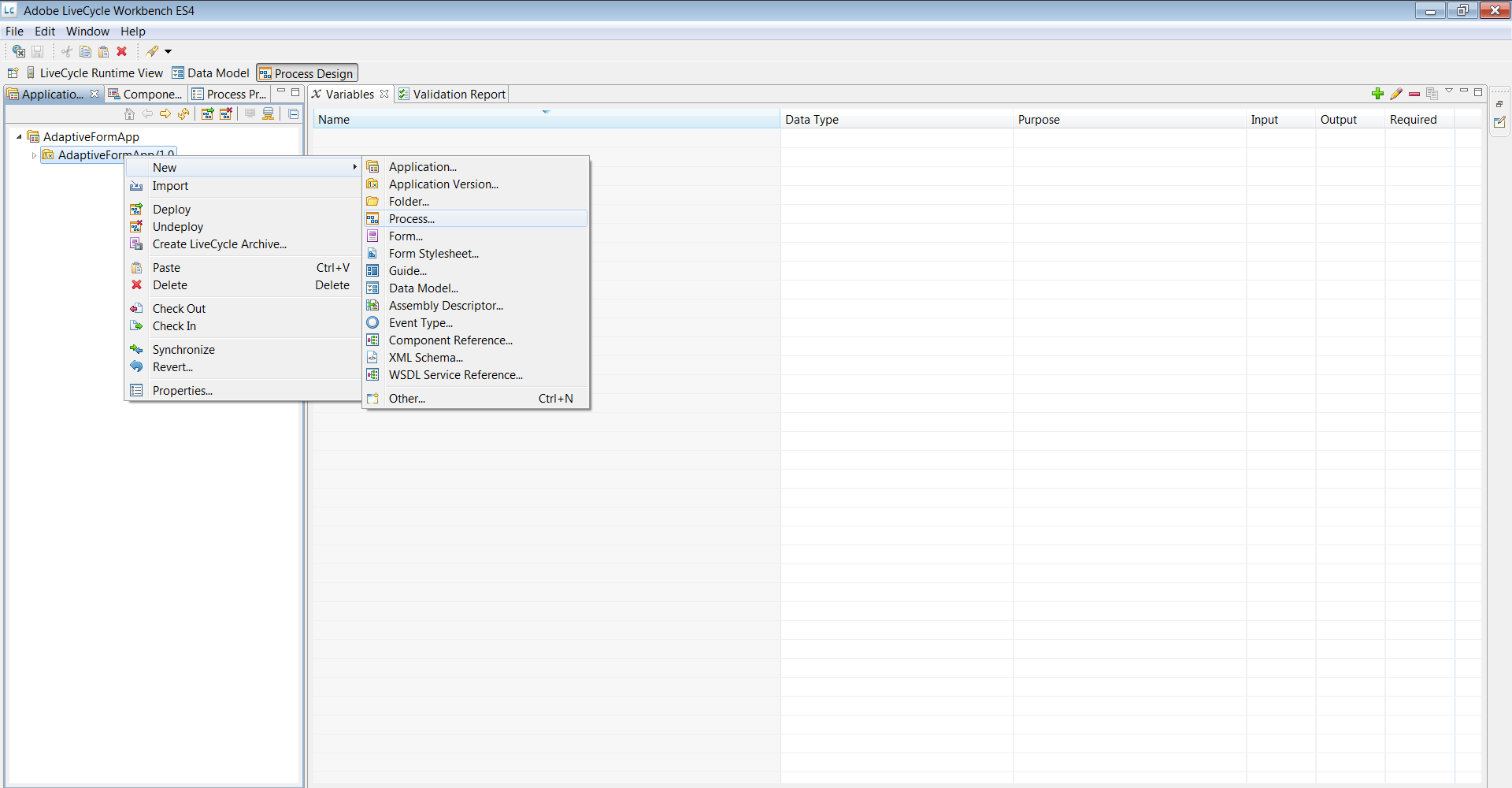Screen dimensions: 1512x788
Task: Open the Validation Report tab
Action: pyautogui.click(x=452, y=95)
